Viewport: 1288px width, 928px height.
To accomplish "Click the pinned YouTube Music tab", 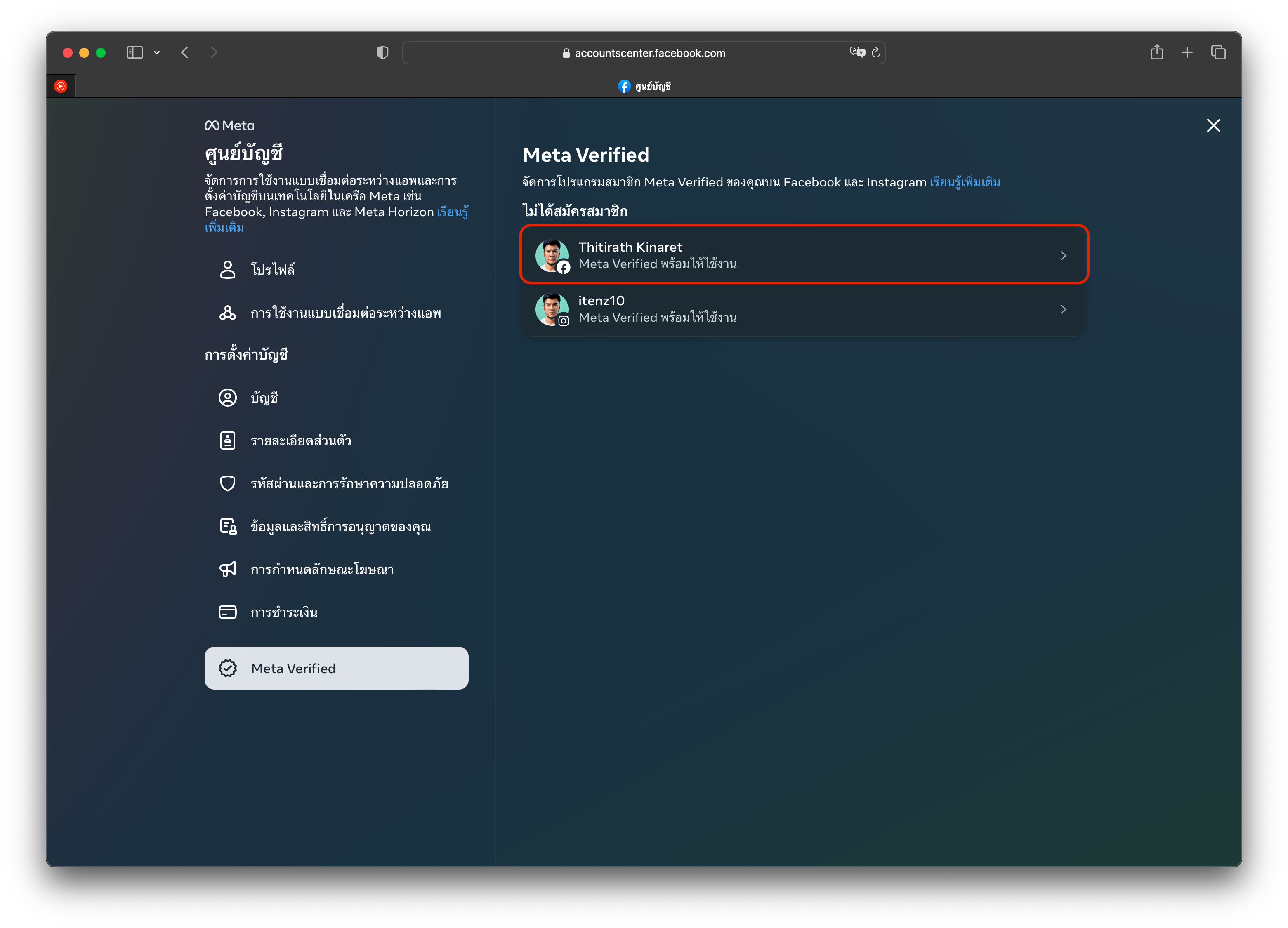I will click(61, 86).
